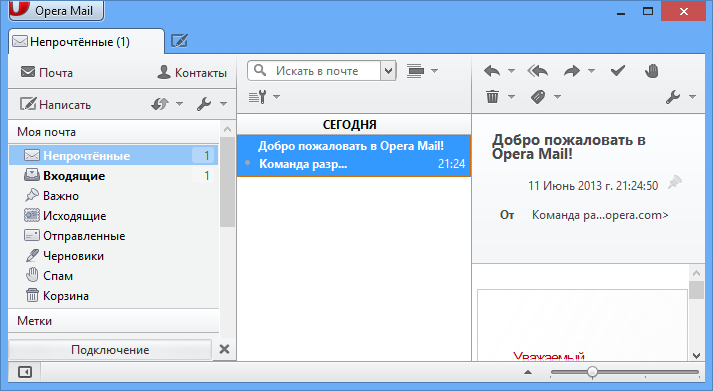The image size is (713, 391).
Task: Expand the Reply dropdown arrow
Action: point(511,71)
